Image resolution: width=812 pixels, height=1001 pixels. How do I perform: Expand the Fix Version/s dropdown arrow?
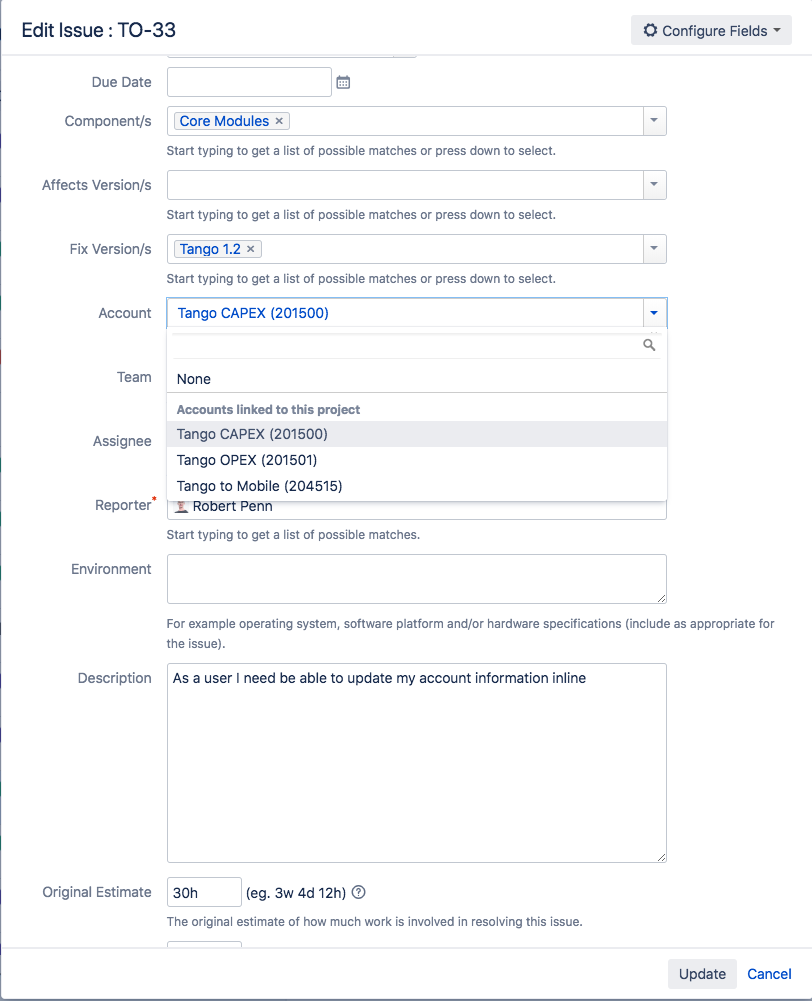coord(653,249)
